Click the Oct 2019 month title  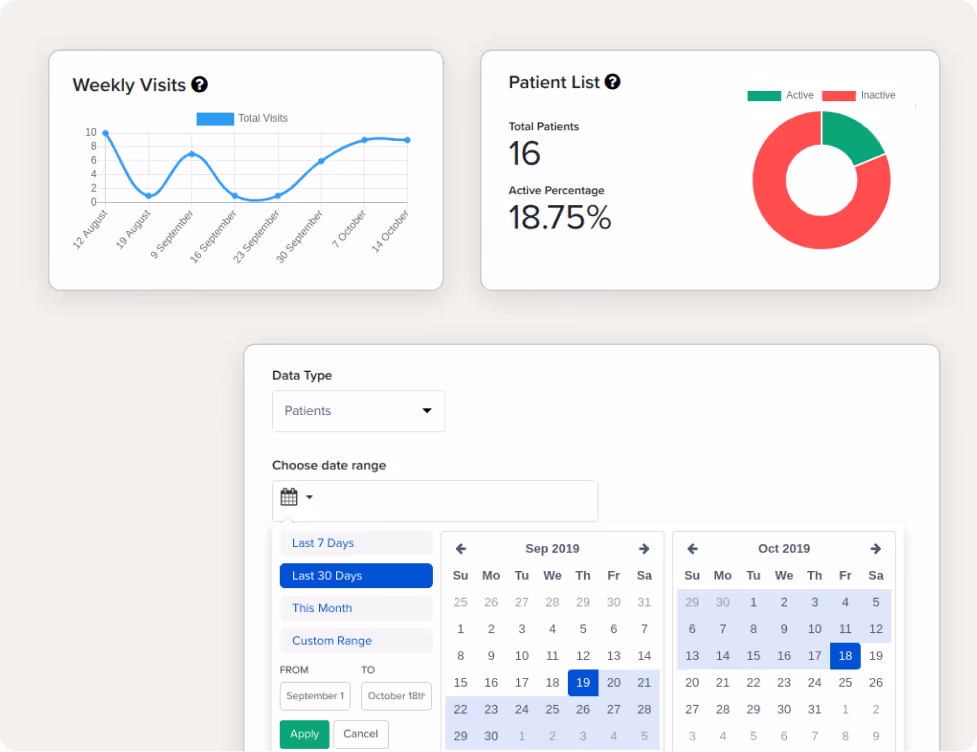(784, 549)
